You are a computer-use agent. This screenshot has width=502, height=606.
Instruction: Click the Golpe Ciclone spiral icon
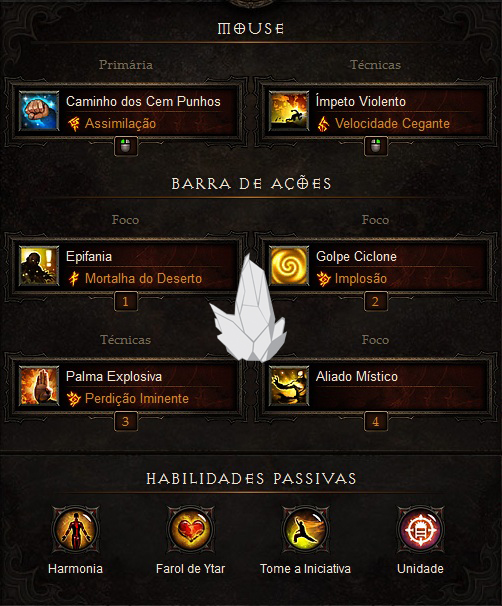click(x=289, y=266)
